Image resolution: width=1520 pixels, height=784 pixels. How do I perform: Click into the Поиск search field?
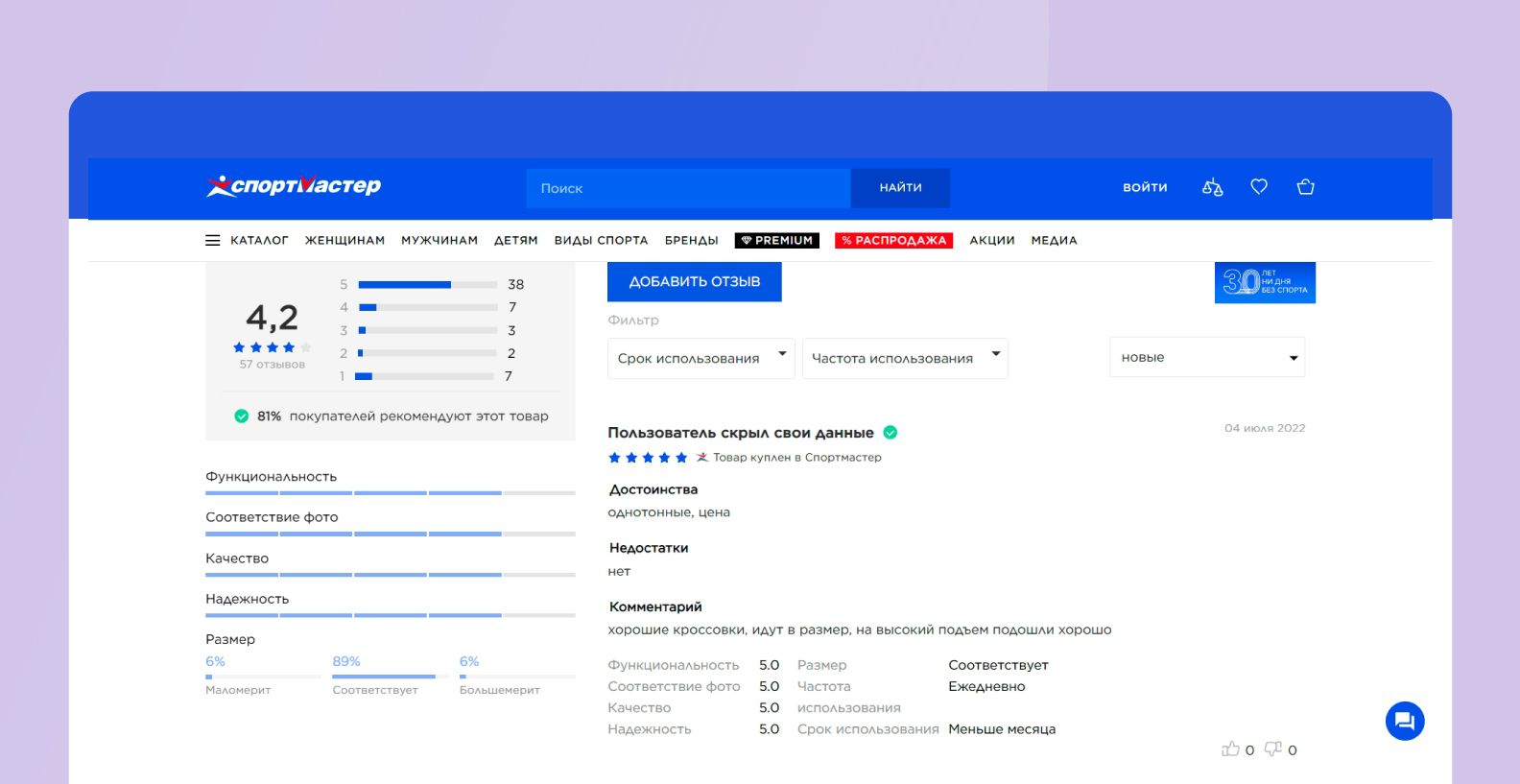point(687,188)
